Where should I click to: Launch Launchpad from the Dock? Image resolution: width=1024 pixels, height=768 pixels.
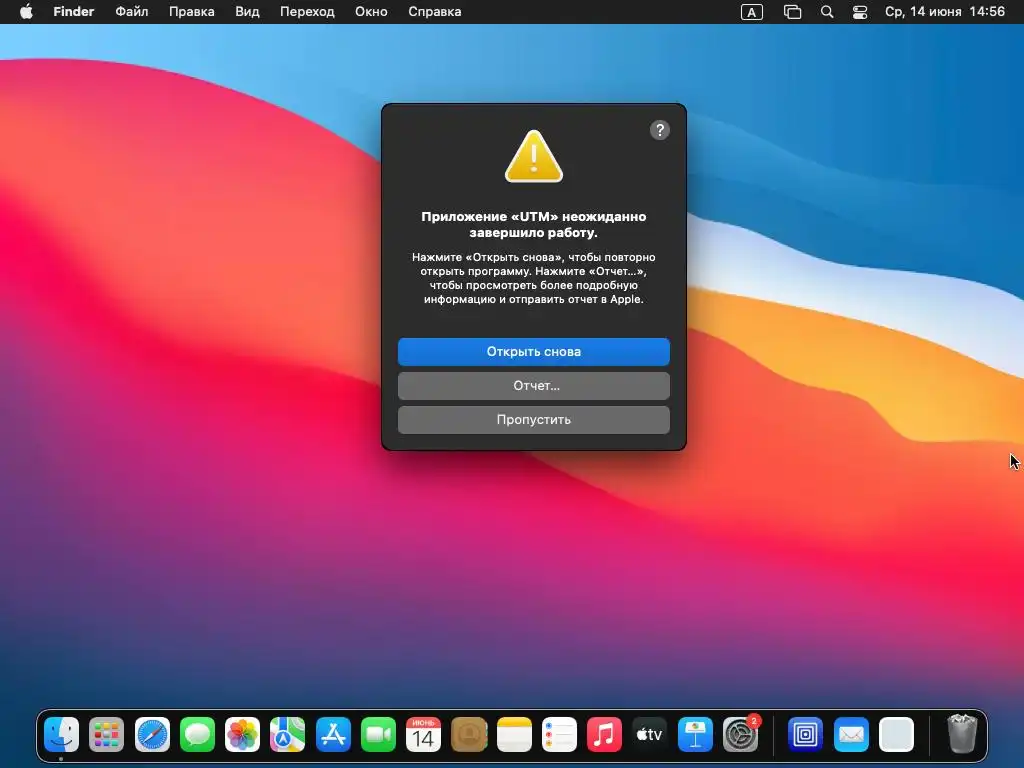tap(106, 734)
